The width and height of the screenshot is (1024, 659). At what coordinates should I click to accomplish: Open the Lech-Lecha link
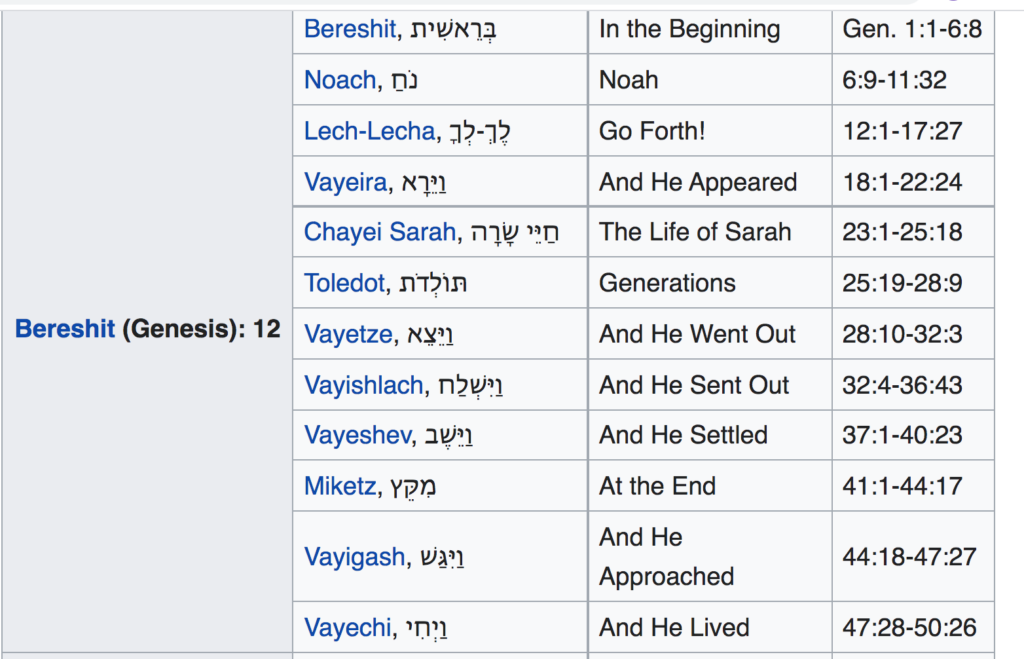pos(369,131)
